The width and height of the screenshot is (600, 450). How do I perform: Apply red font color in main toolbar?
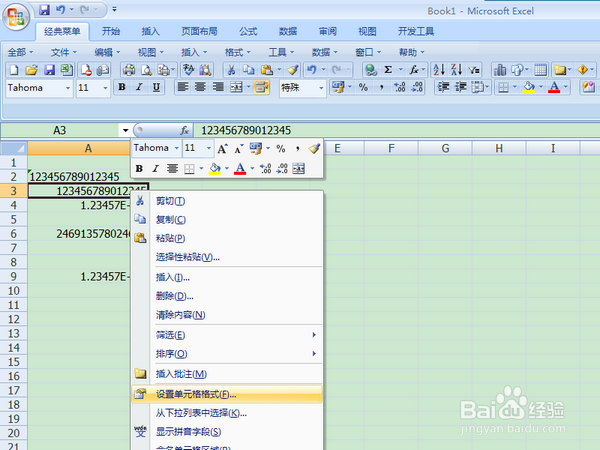[554, 87]
